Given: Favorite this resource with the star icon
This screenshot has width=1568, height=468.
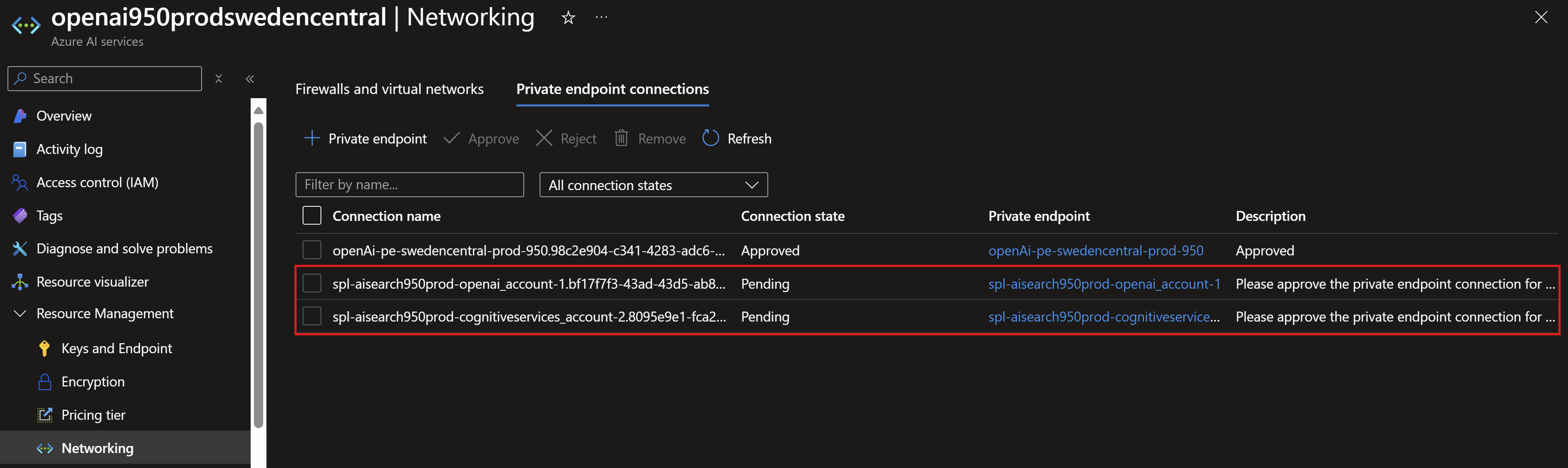Looking at the screenshot, I should tap(568, 17).
